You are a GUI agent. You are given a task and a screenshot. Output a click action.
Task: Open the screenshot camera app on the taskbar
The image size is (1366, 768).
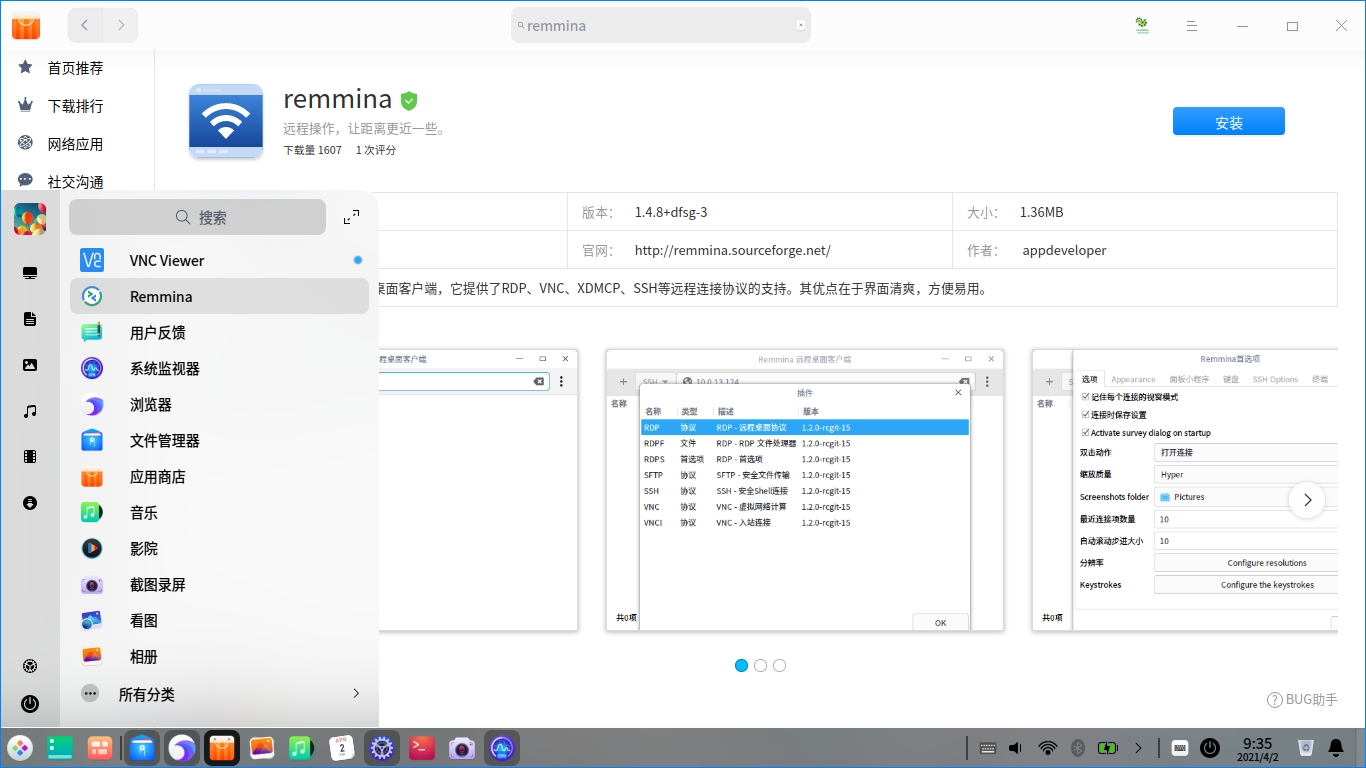[462, 748]
